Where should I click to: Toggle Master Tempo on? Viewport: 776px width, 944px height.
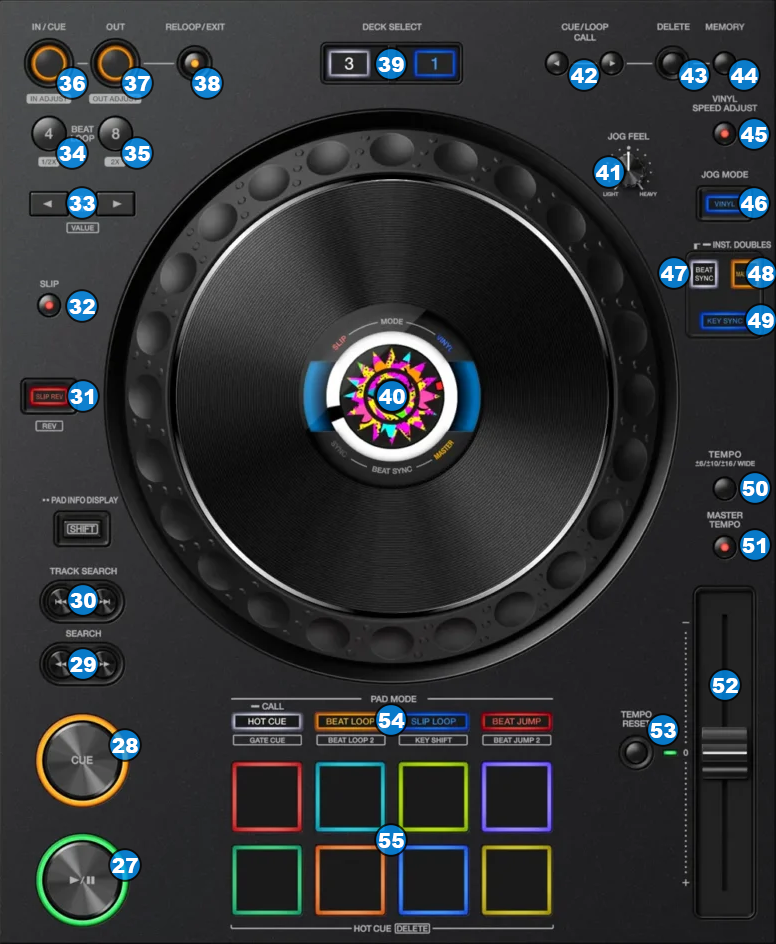tap(725, 547)
